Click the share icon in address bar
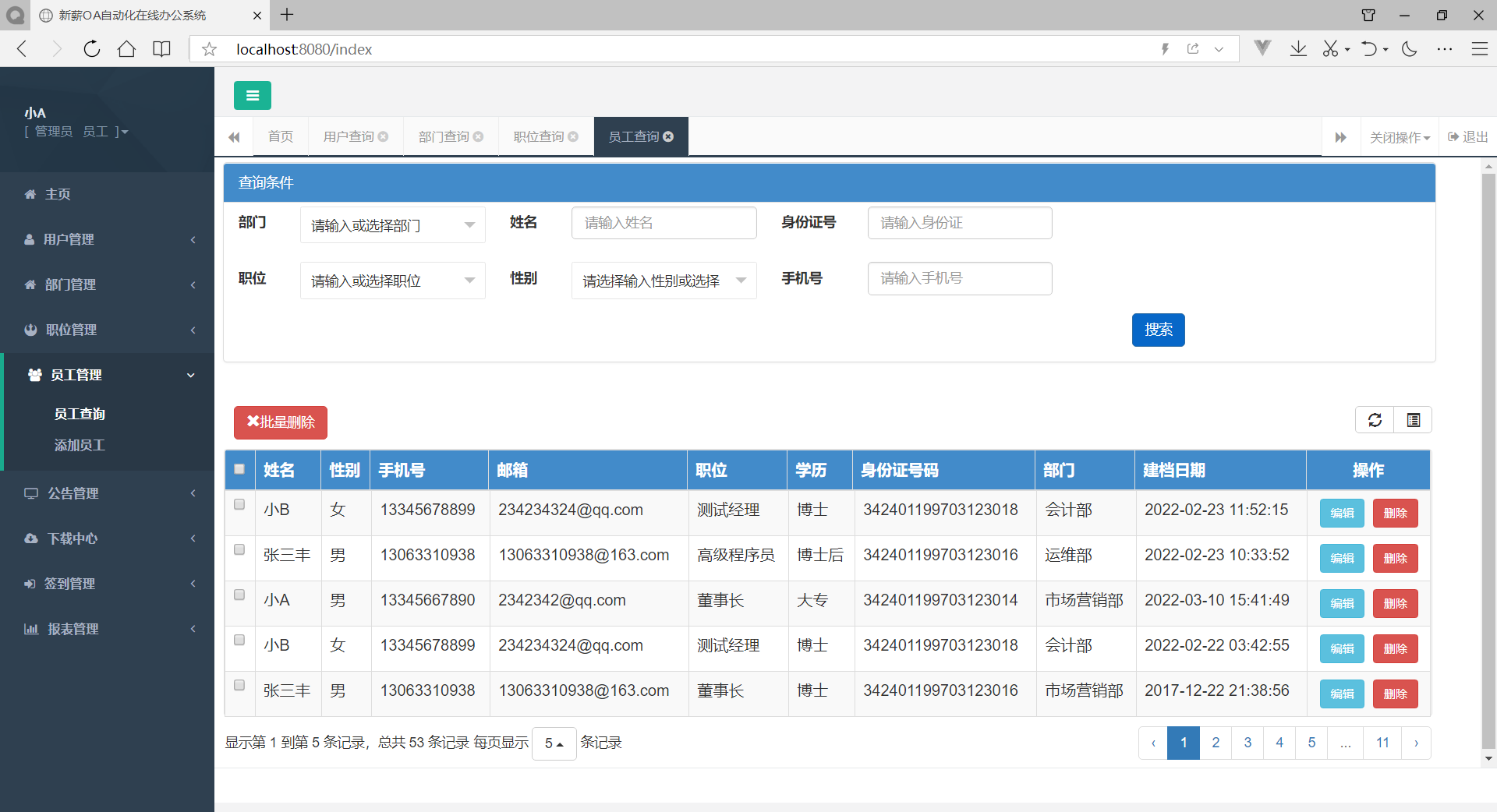The image size is (1497, 812). pyautogui.click(x=1193, y=49)
